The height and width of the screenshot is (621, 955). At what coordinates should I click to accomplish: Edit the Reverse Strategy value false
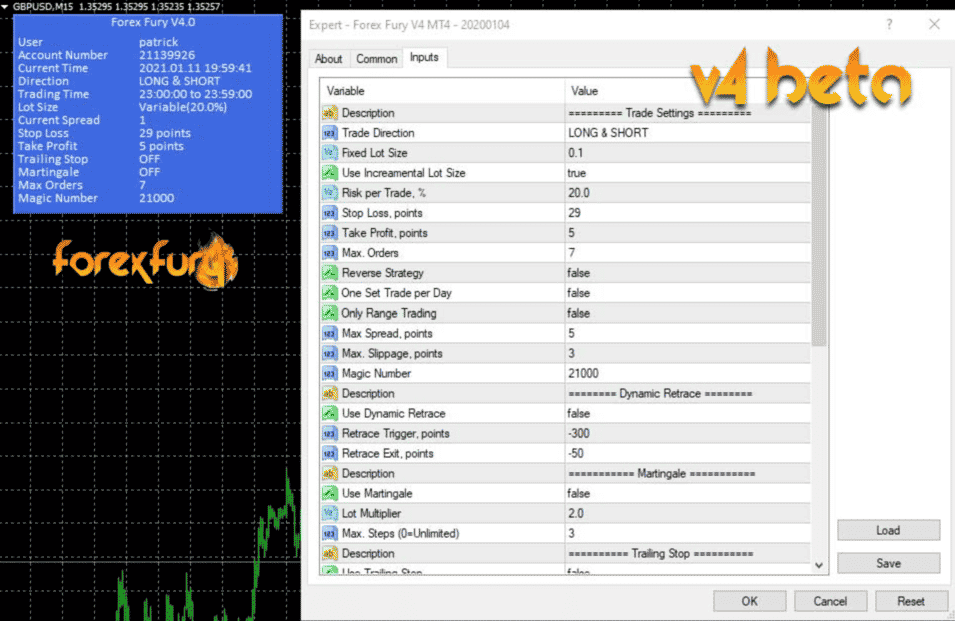click(688, 273)
